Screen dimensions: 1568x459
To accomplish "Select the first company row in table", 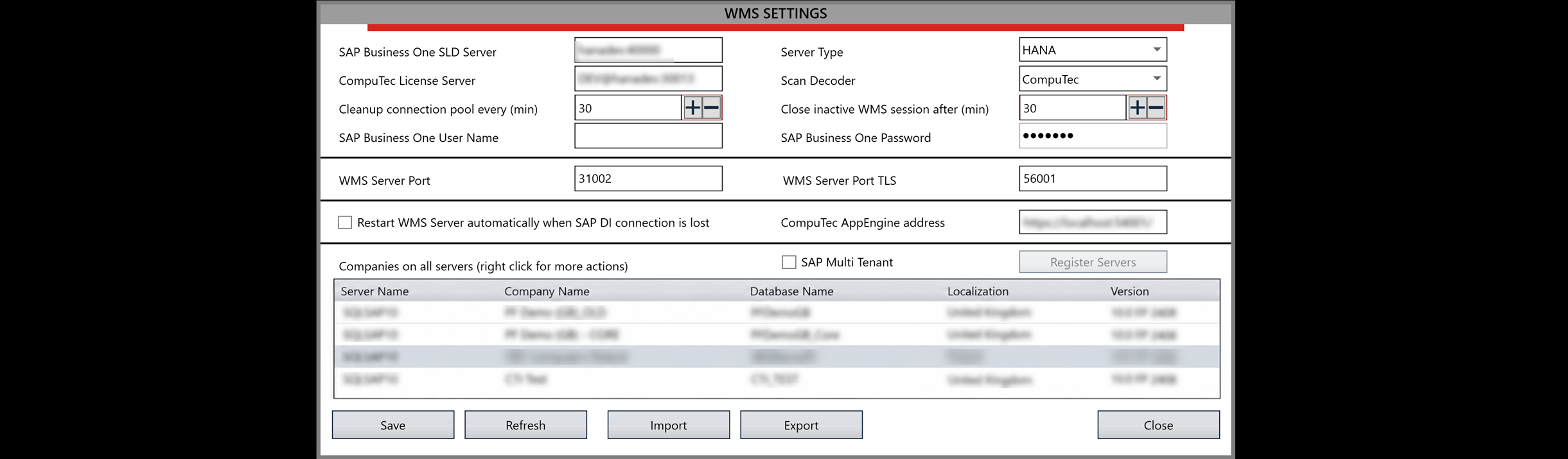I will 777,313.
